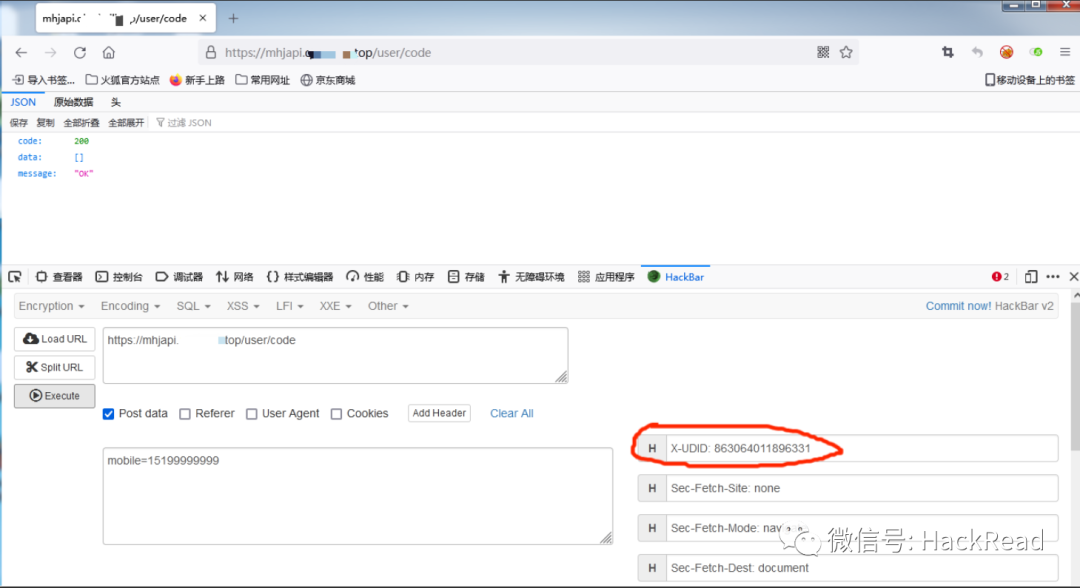Viewport: 1080px width, 588px height.
Task: Pick an element with the inspector picker icon
Action: click(14, 277)
